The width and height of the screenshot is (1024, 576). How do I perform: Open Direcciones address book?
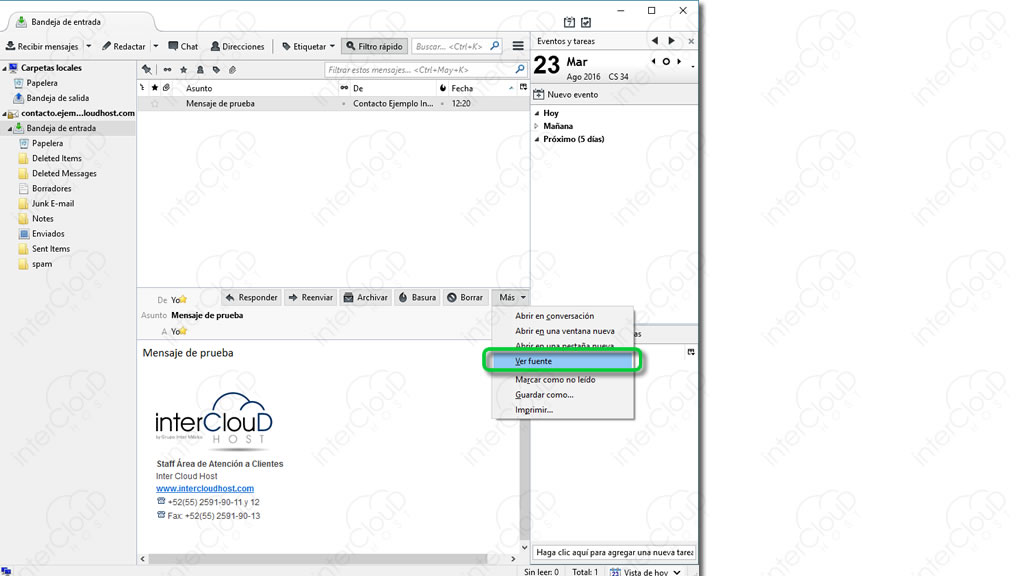238,46
